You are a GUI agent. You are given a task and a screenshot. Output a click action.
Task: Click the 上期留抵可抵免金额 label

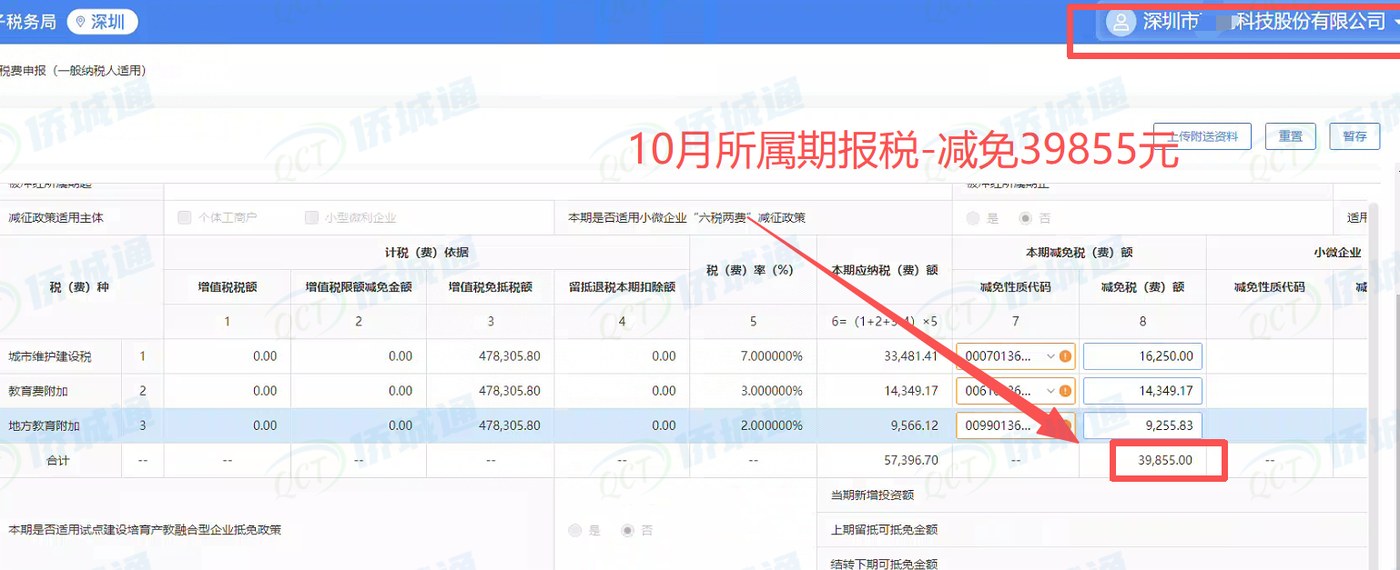[883, 529]
